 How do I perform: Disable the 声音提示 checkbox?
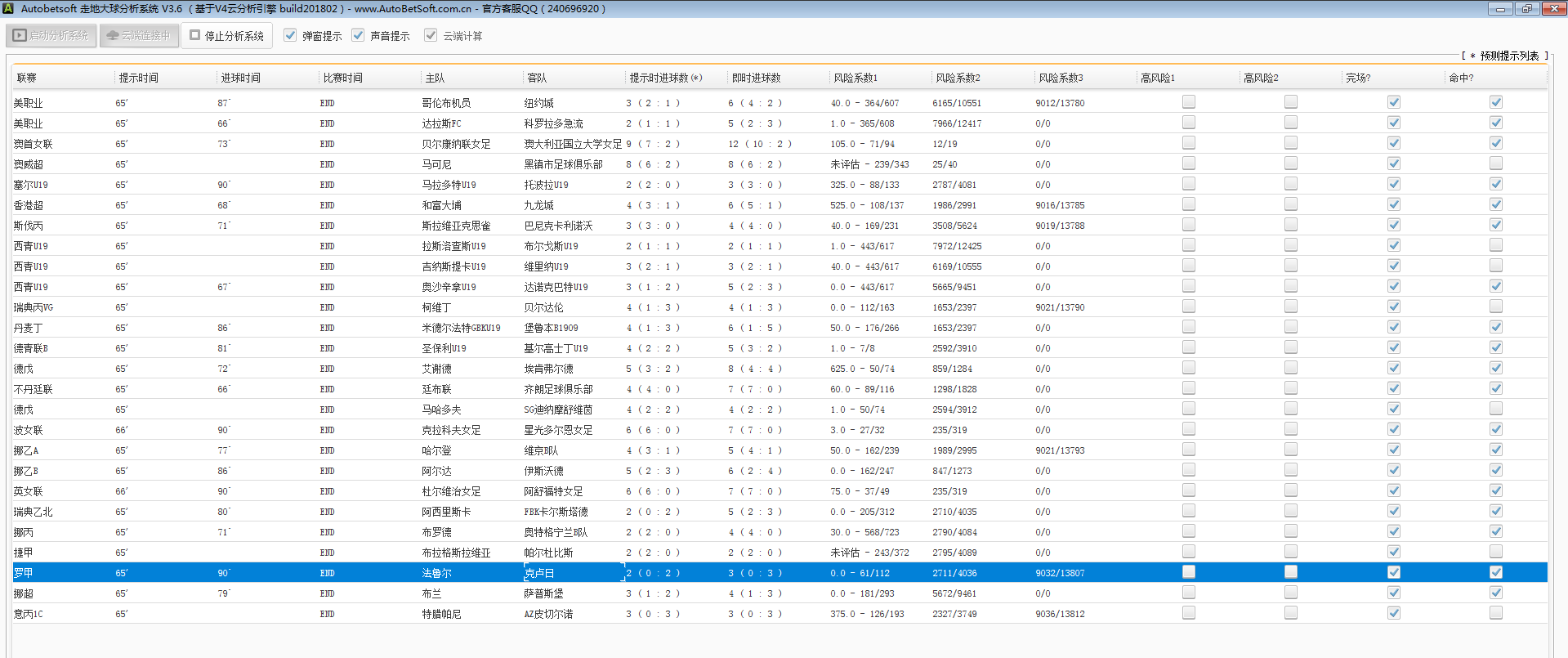[358, 36]
